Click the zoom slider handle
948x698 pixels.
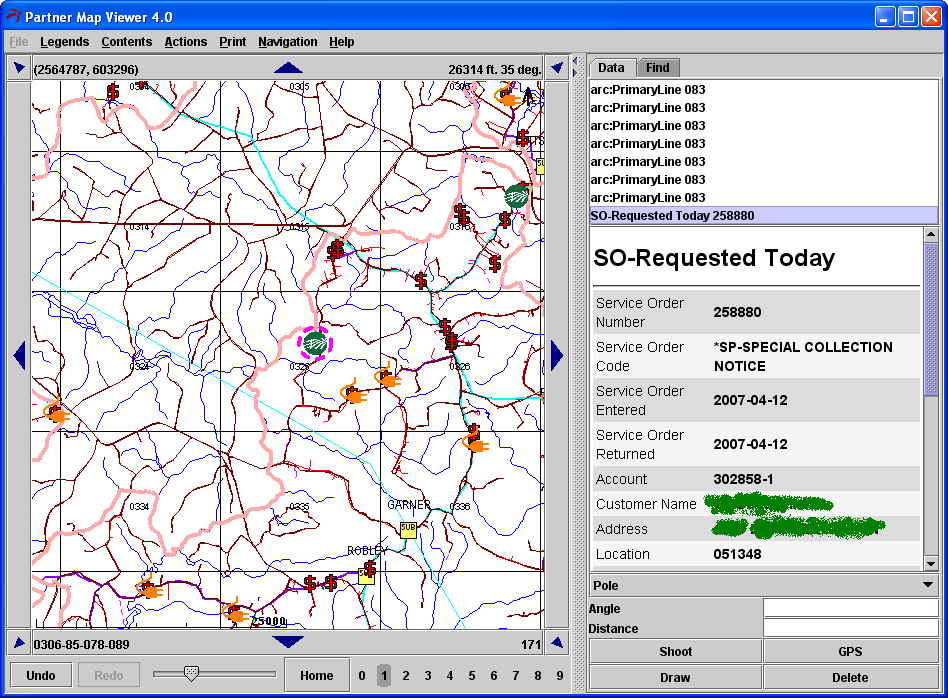pos(191,674)
